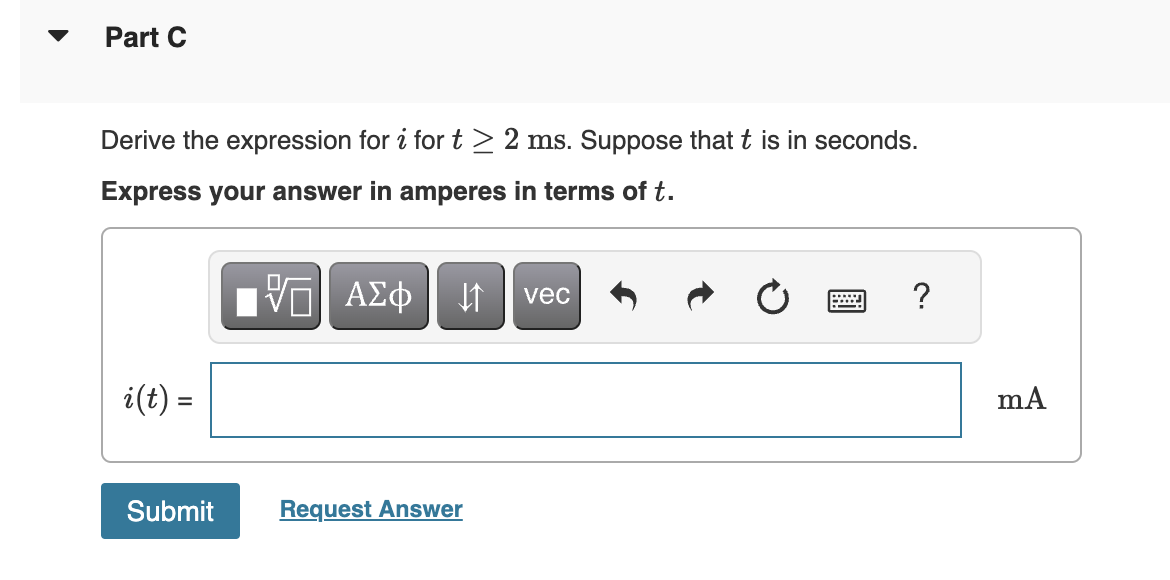This screenshot has height=580, width=1170.
Task: Open the Greek letters ΑΣφ palette
Action: [x=378, y=295]
